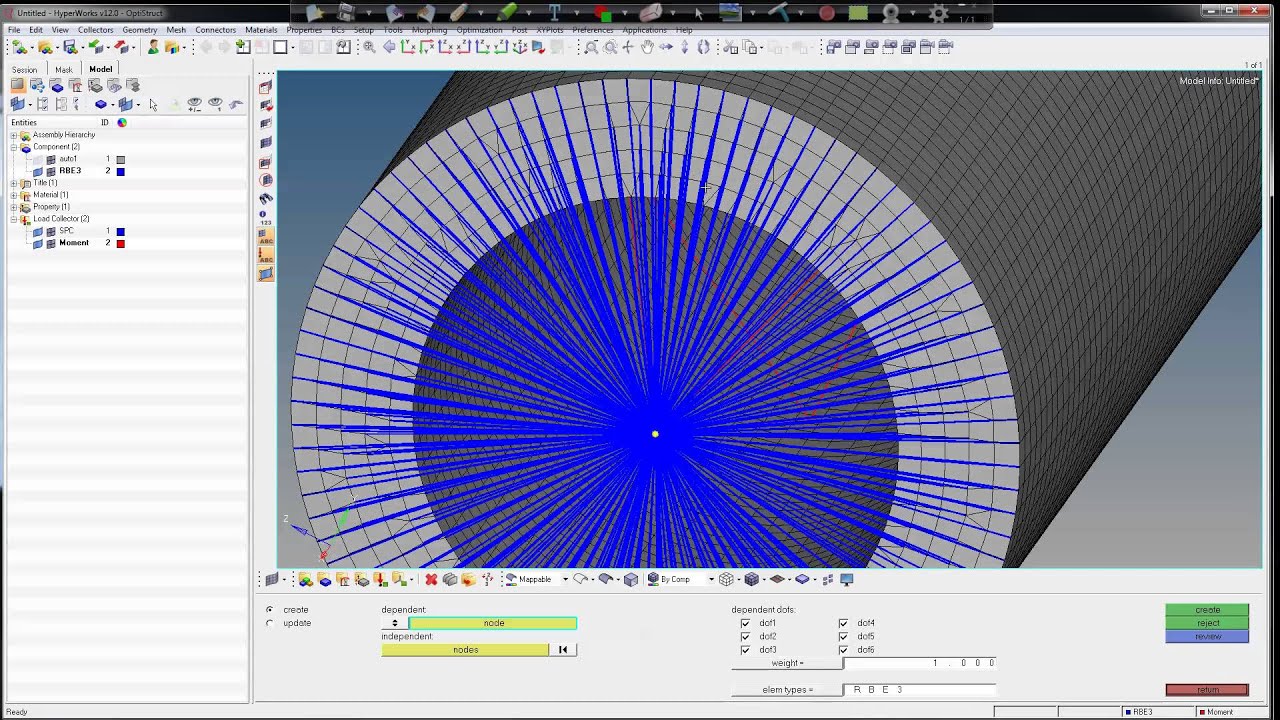Open the user profiles person icon
This screenshot has width=1280, height=720.
pos(152,47)
